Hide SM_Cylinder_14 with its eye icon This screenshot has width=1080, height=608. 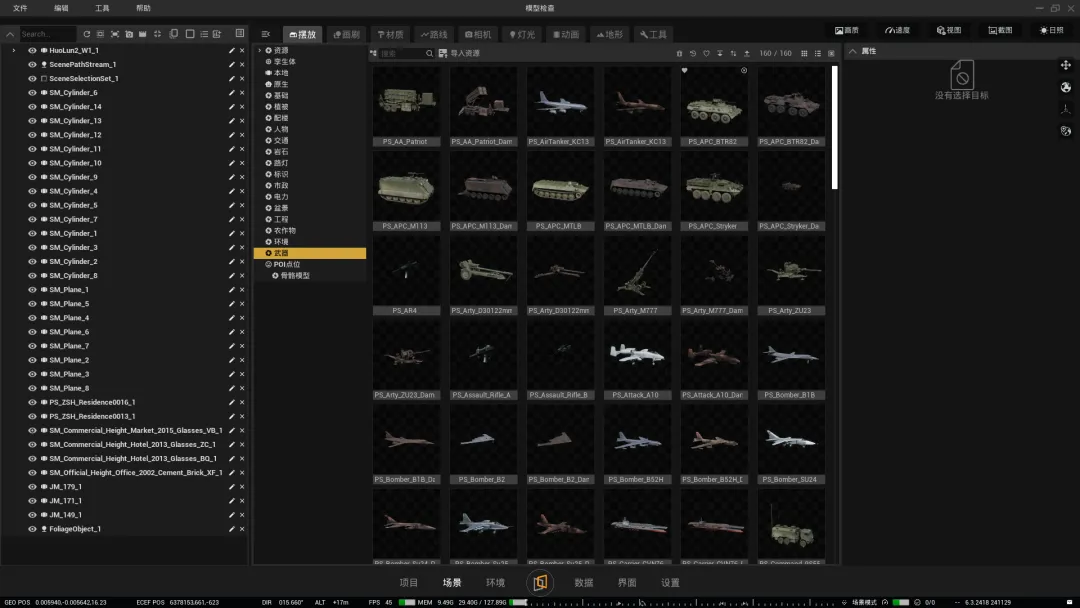(x=32, y=107)
